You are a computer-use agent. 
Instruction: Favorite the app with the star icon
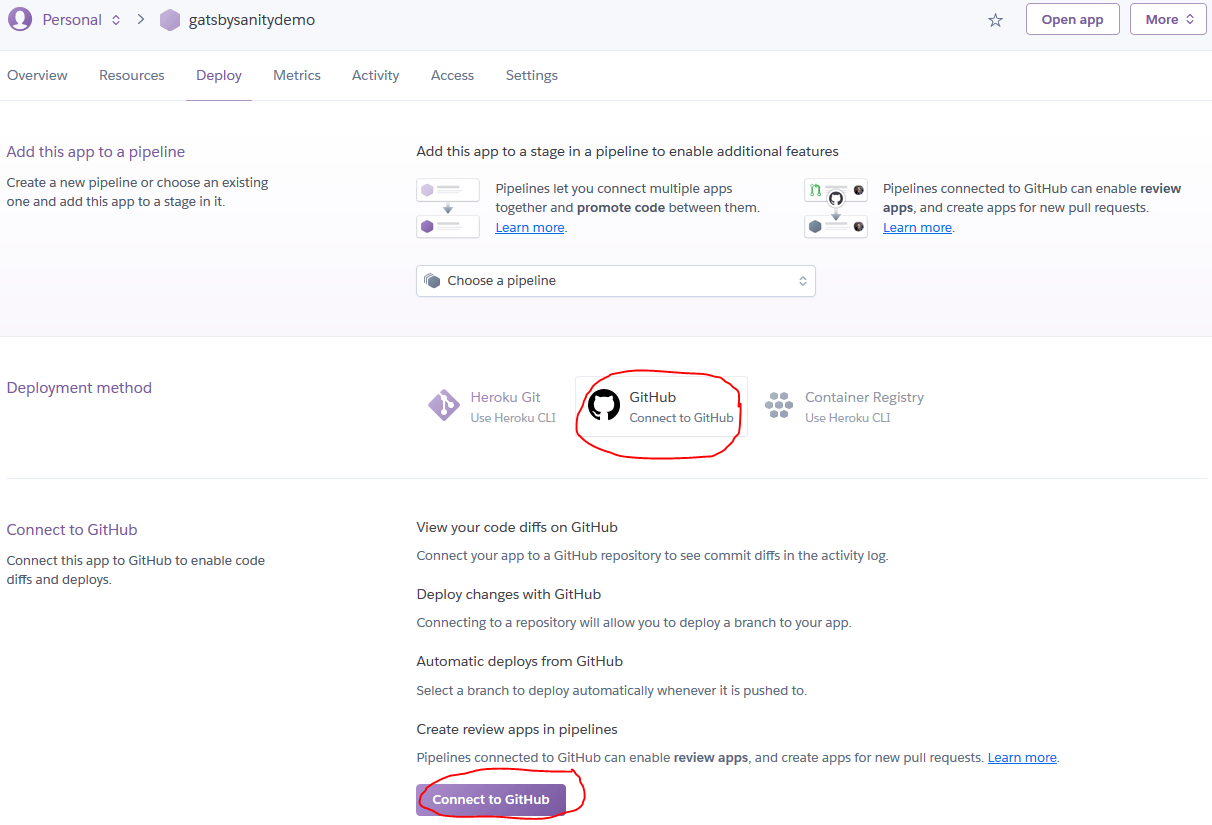[x=995, y=20]
